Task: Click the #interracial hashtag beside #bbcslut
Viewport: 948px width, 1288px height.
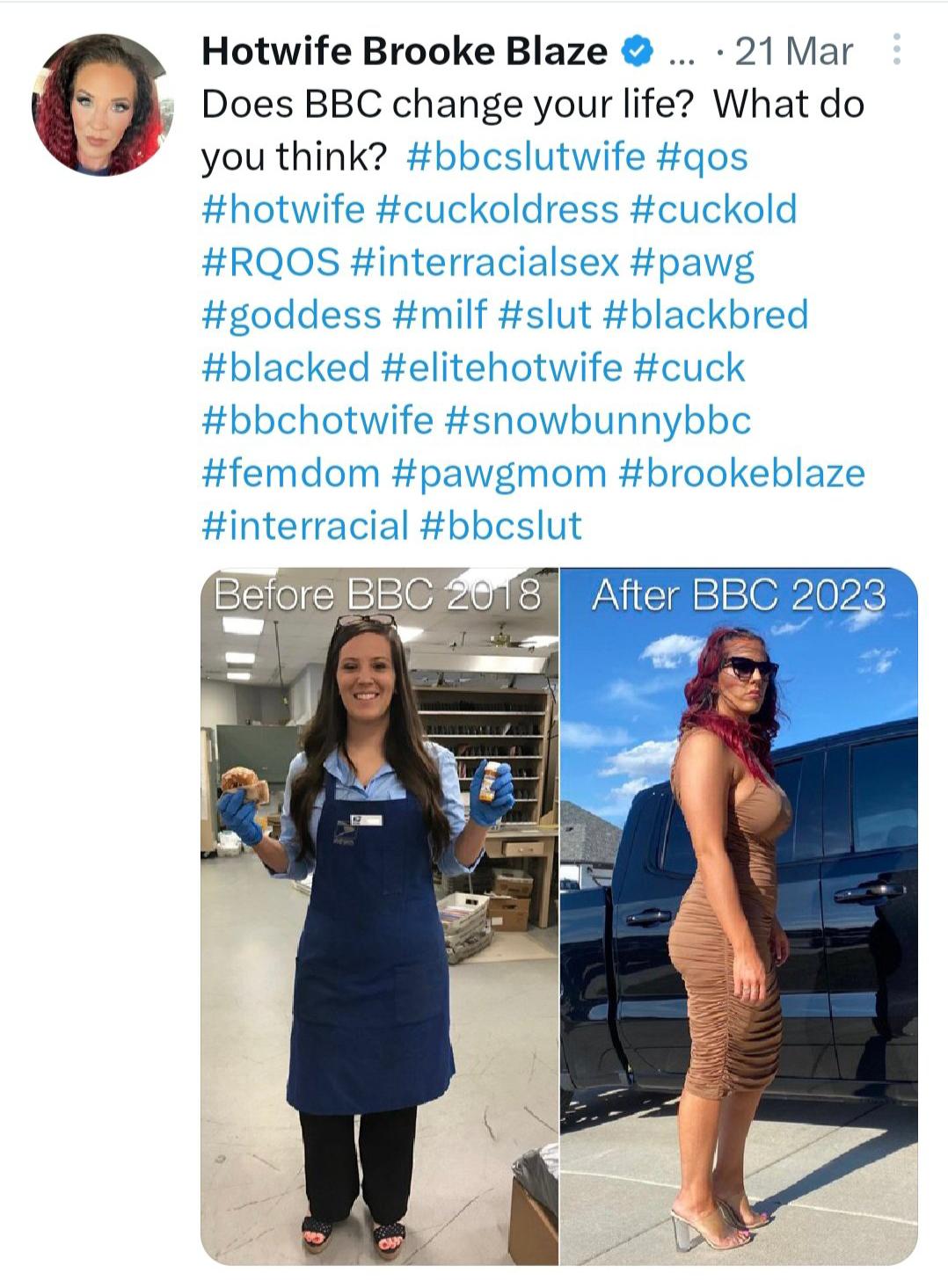Action: [x=305, y=526]
